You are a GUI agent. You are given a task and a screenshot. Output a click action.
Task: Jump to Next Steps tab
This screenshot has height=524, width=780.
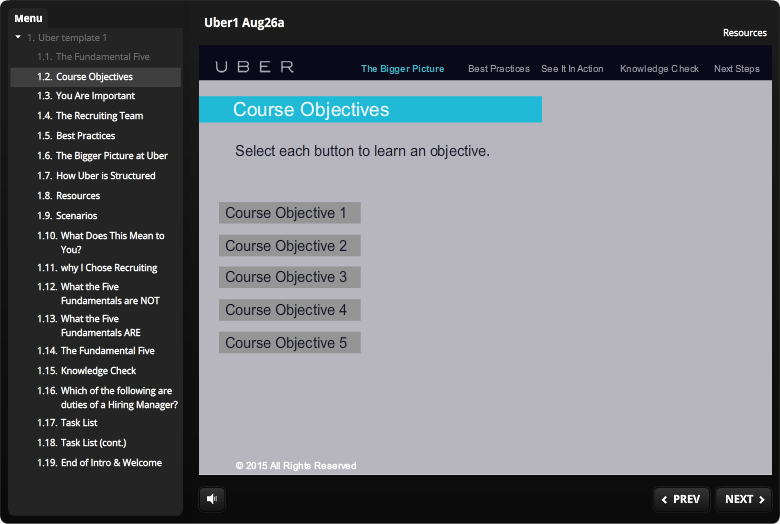[737, 69]
